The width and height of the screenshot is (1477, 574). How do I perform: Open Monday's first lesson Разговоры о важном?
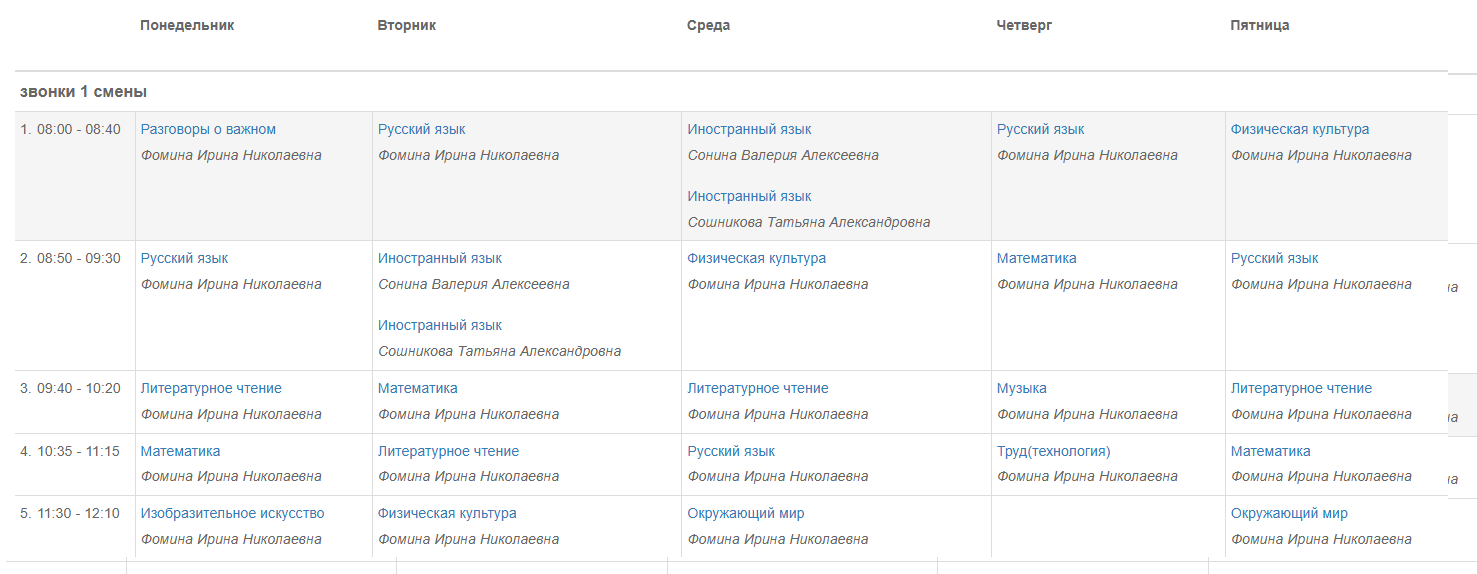pos(208,129)
